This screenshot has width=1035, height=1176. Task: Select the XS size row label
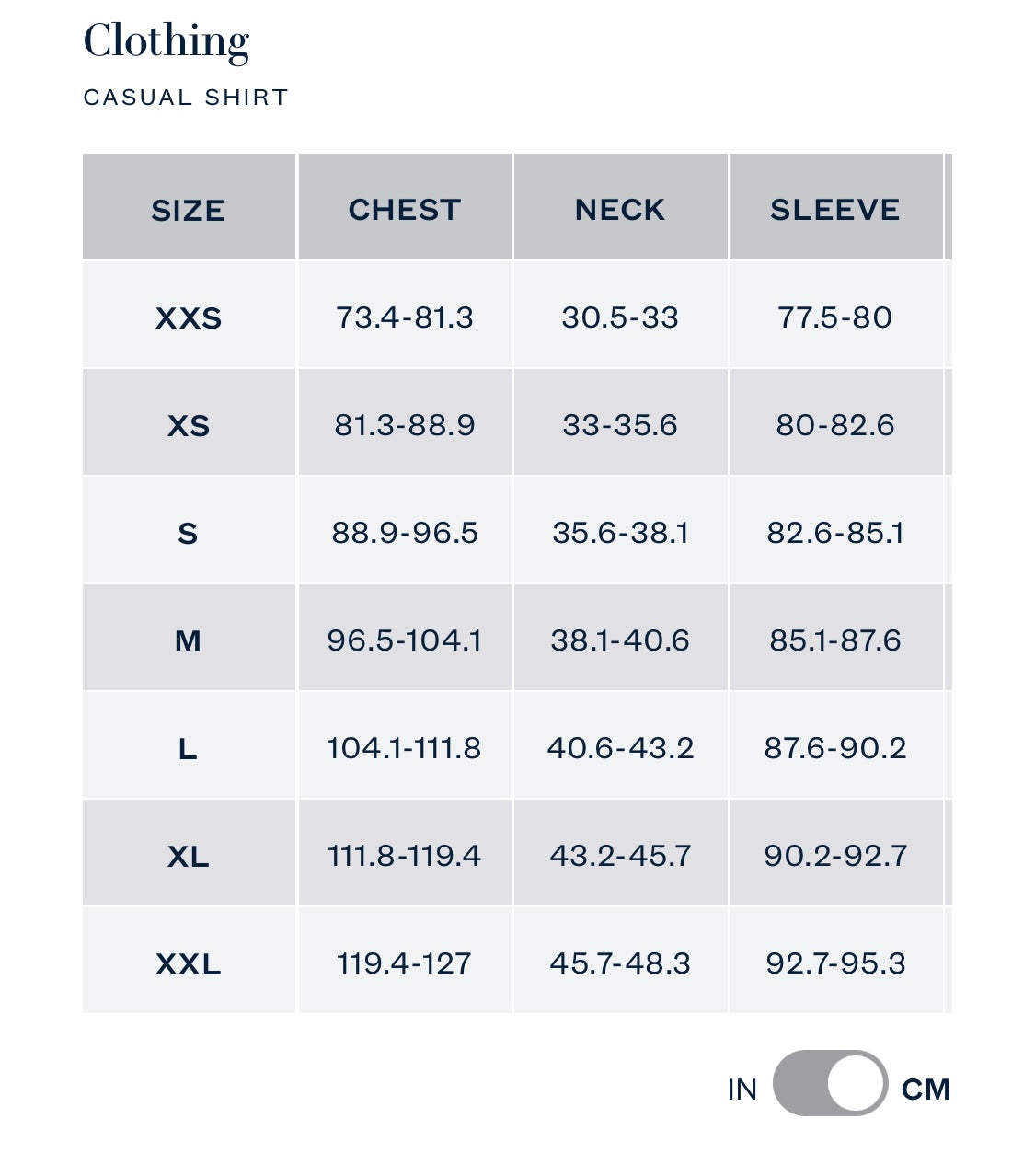(x=188, y=425)
